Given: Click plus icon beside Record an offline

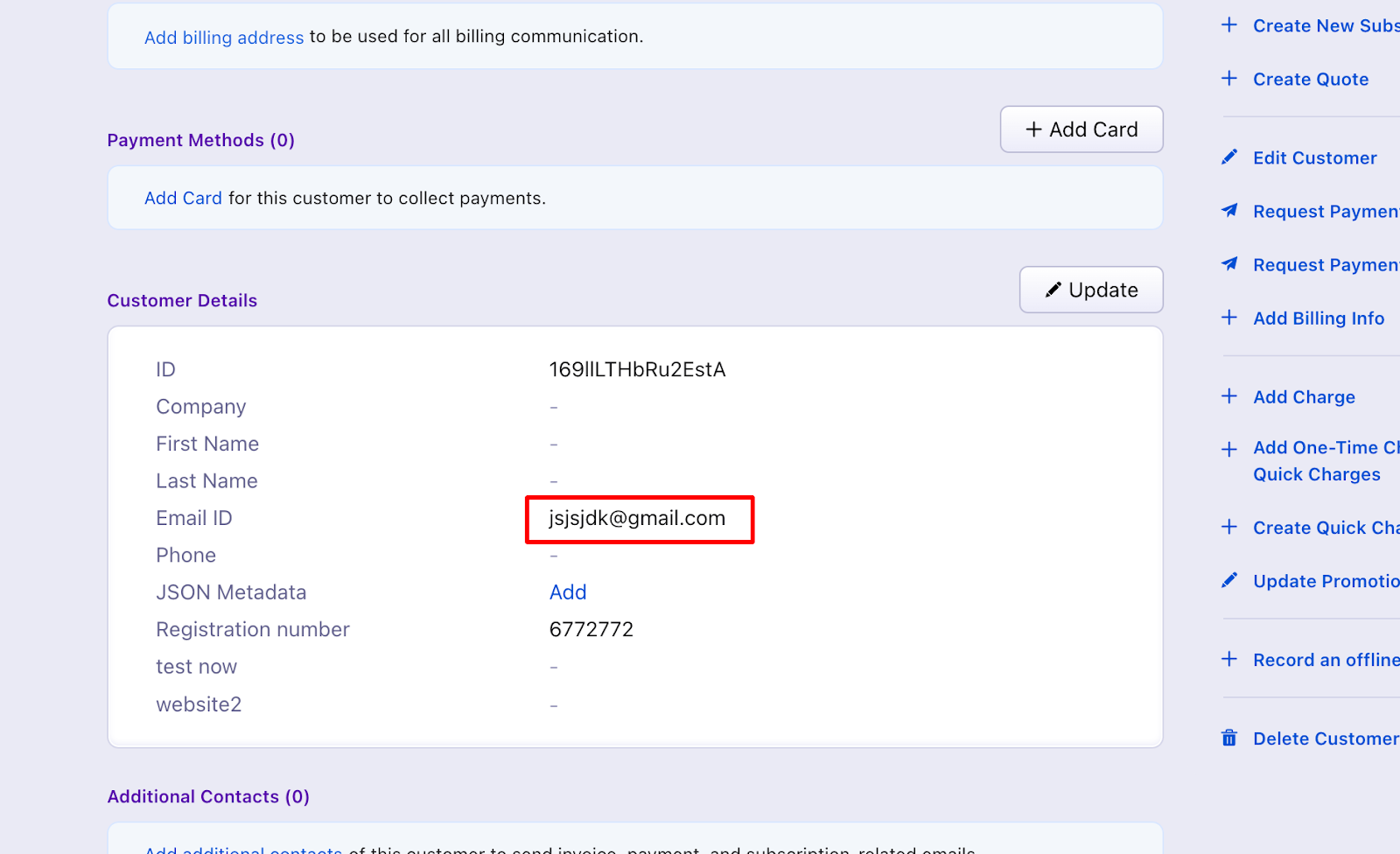Looking at the screenshot, I should click(x=1229, y=659).
